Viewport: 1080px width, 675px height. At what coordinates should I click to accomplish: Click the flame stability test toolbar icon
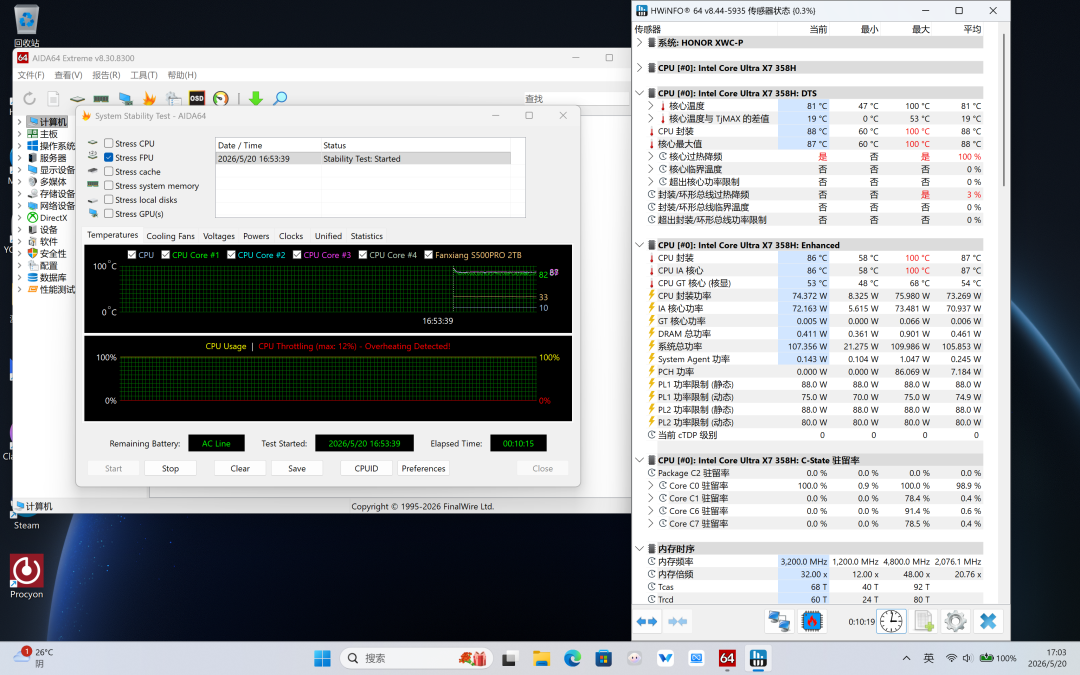[x=149, y=98]
